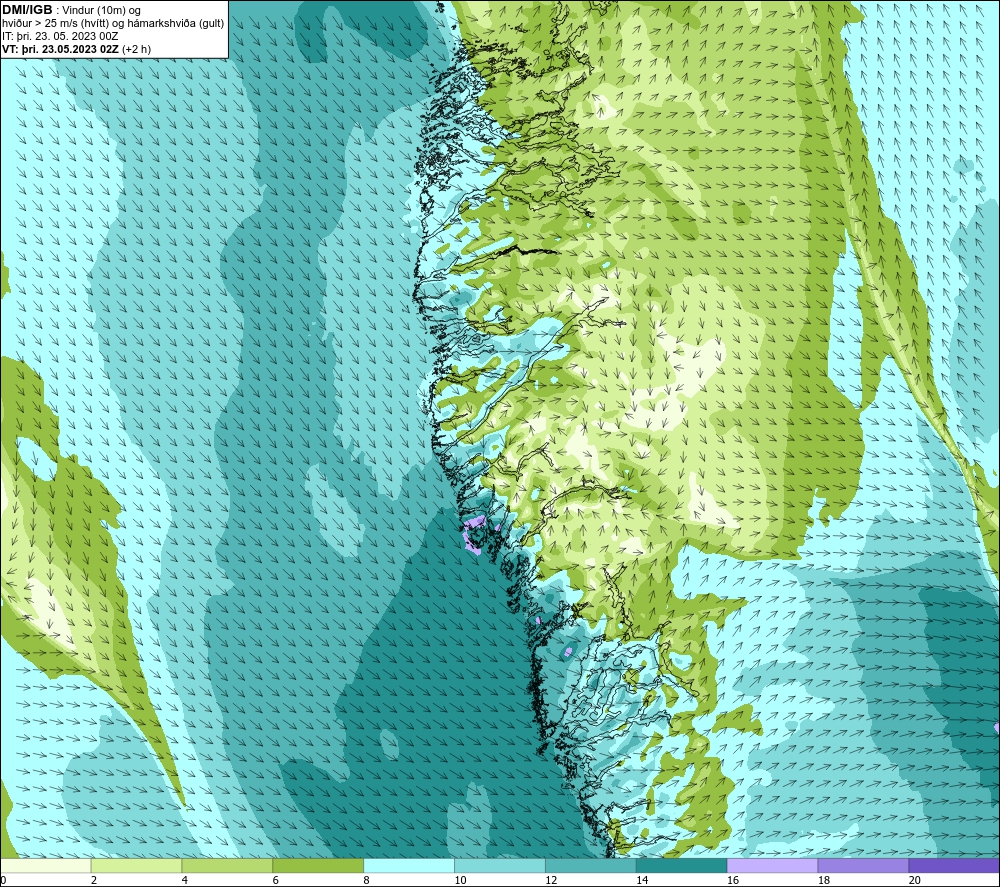
Task: Click the 6–8 m/s olive green legend swatch
Action: point(318,865)
